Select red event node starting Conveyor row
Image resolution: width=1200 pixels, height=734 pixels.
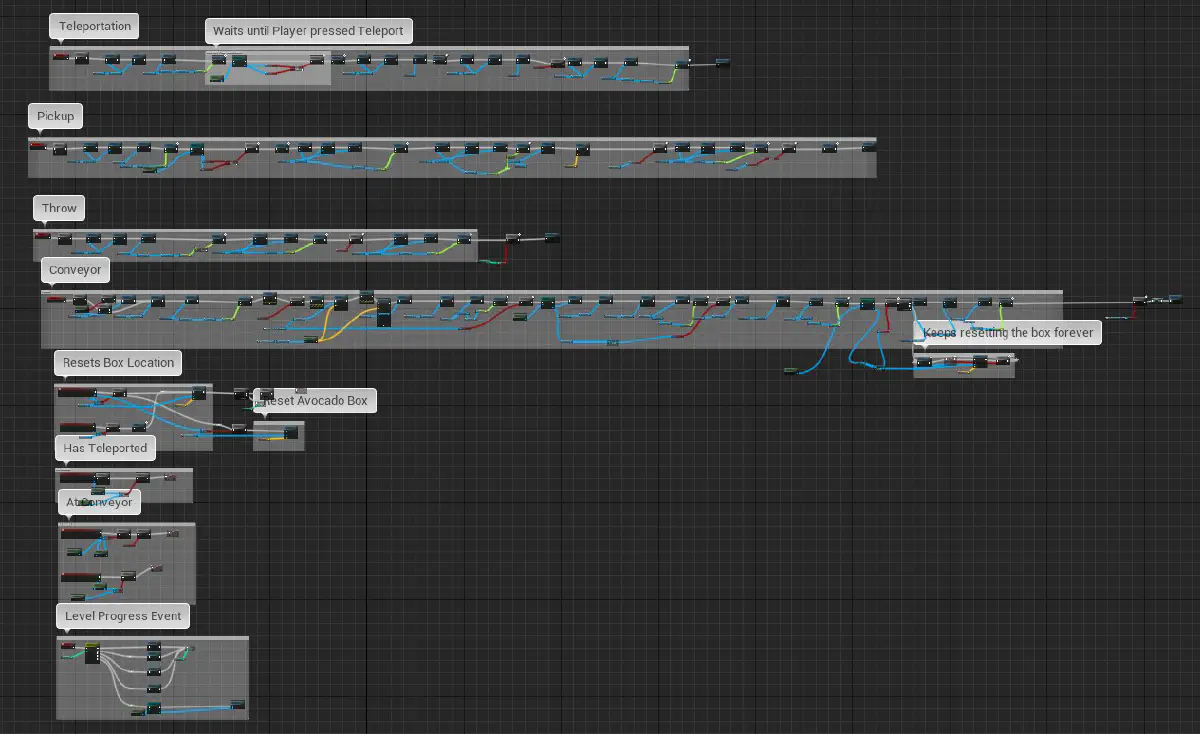point(56,299)
